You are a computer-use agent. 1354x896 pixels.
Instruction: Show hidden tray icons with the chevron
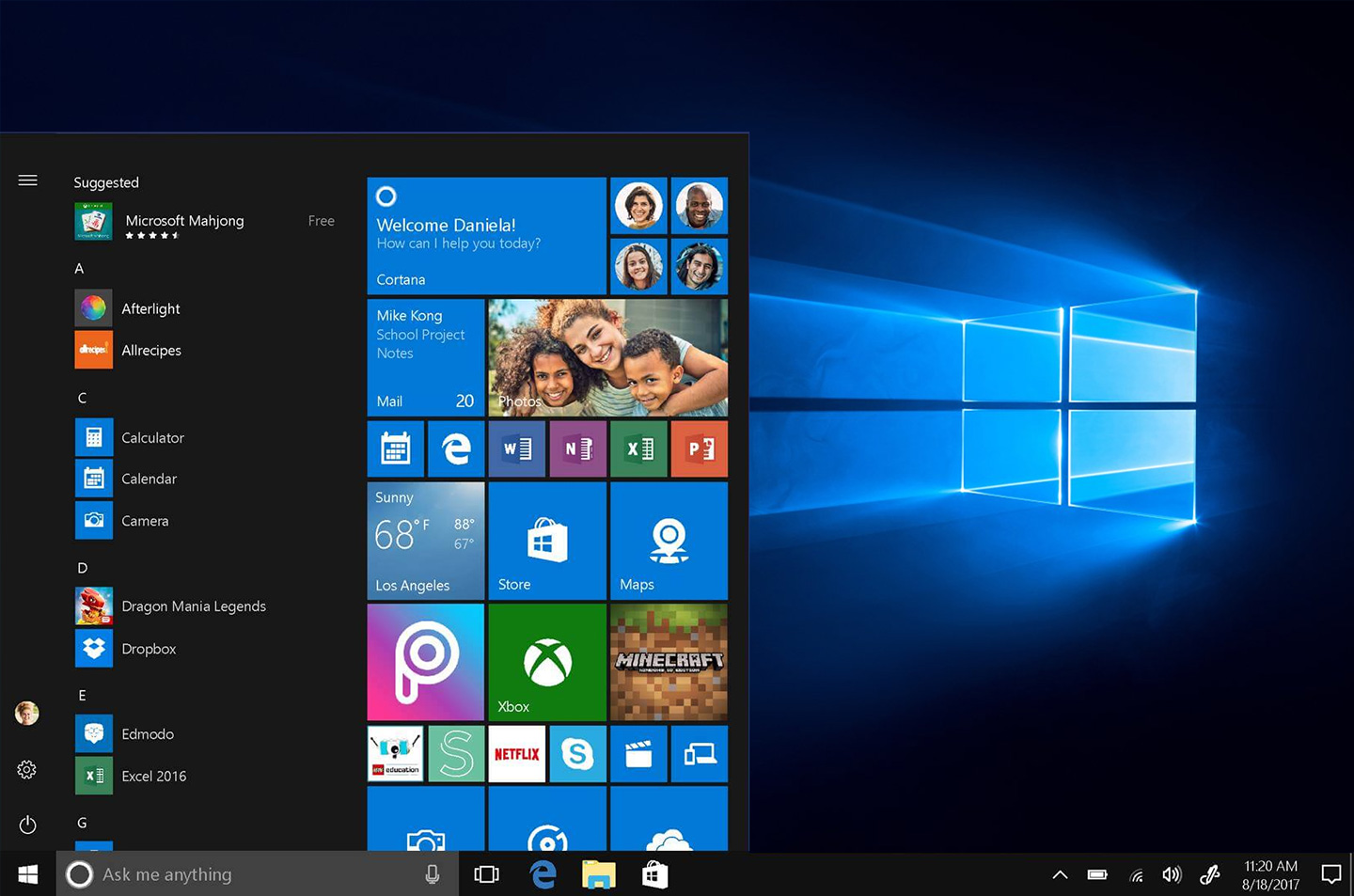pos(1060,874)
